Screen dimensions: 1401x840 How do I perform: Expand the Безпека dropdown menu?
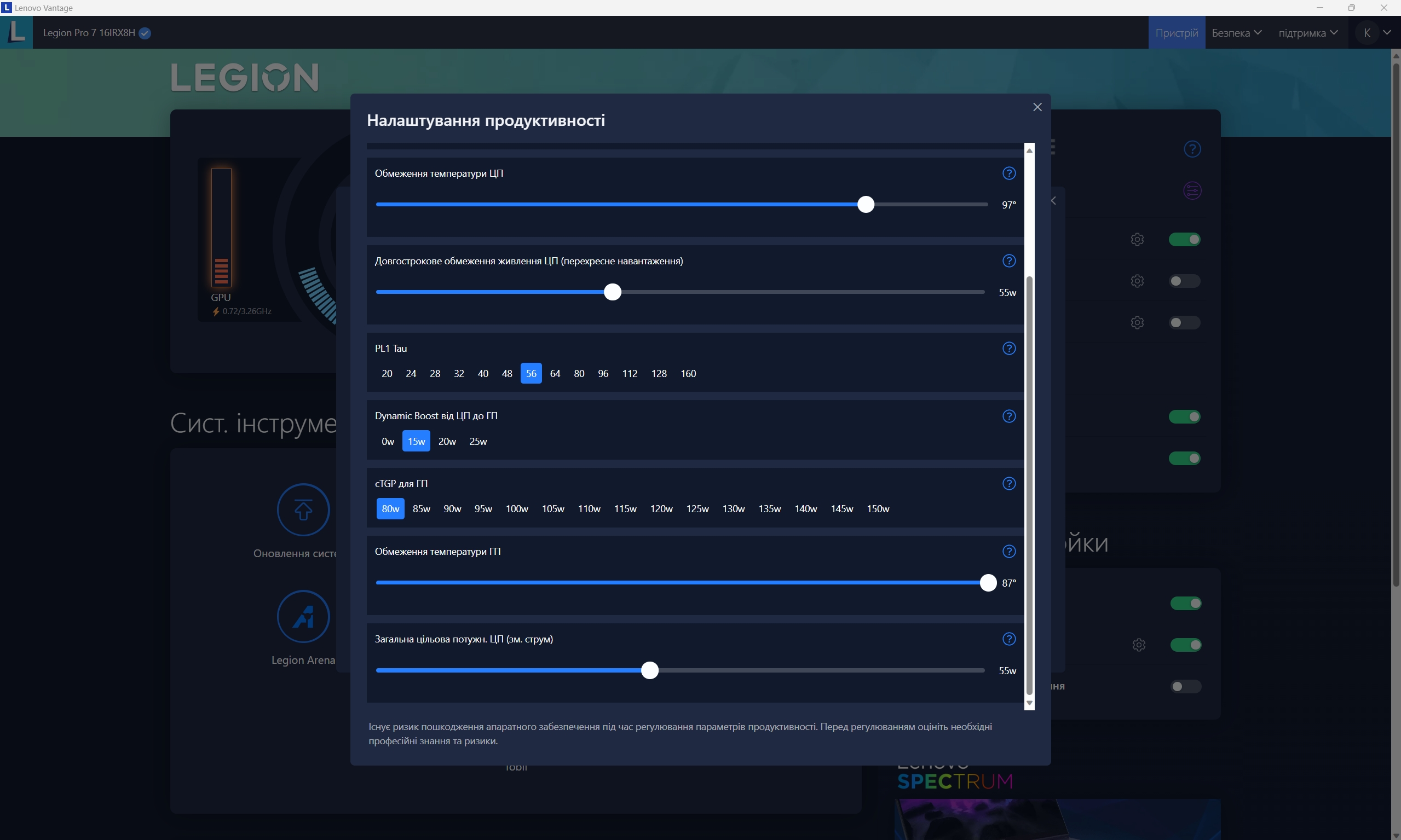point(1236,33)
